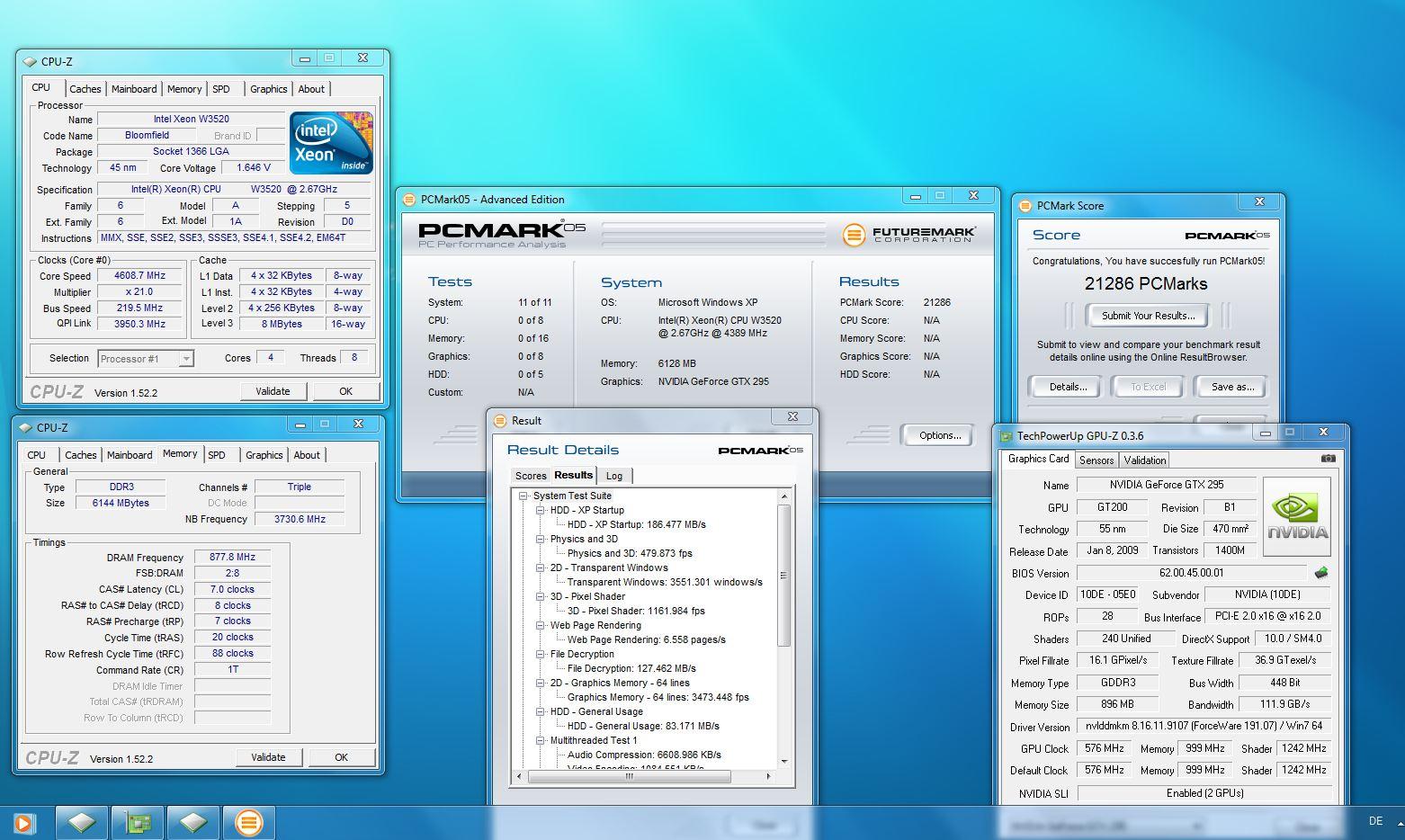Click Submit Your Results button

(1148, 316)
